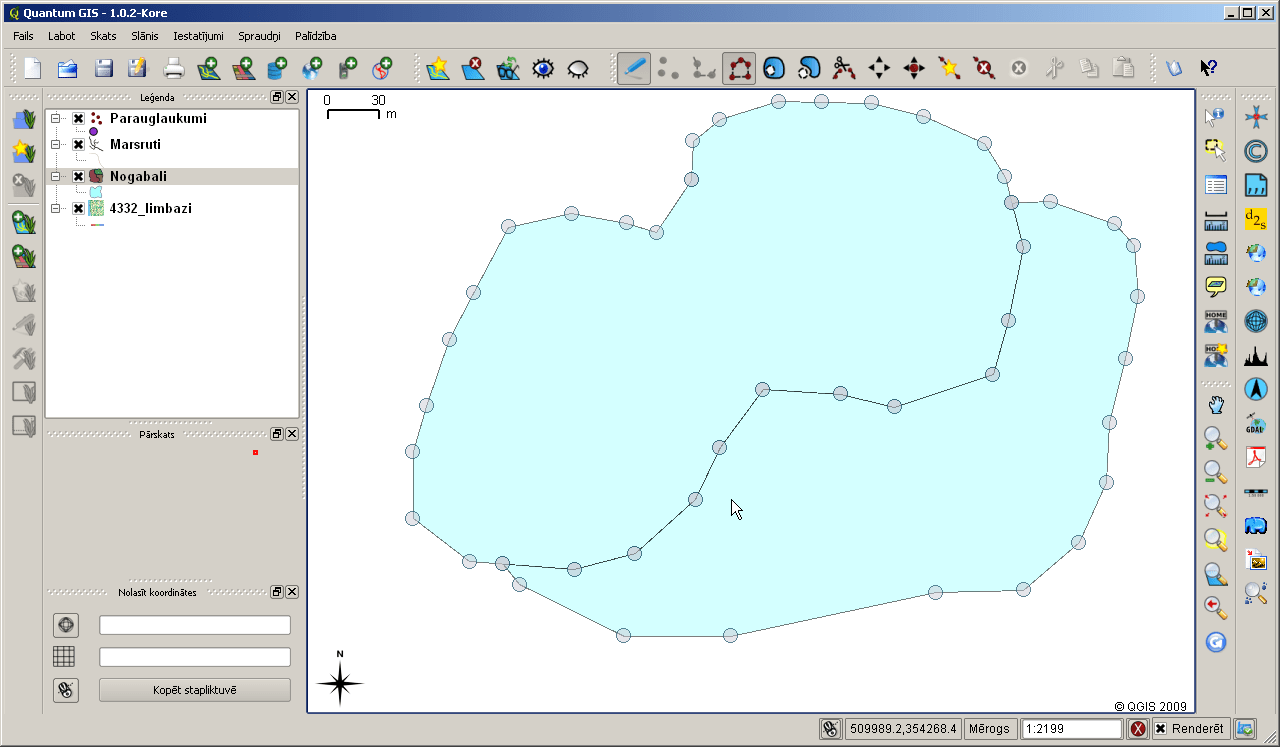This screenshot has width=1280, height=747.
Task: Click the Nogabali light blue fill swatch
Action: (96, 191)
